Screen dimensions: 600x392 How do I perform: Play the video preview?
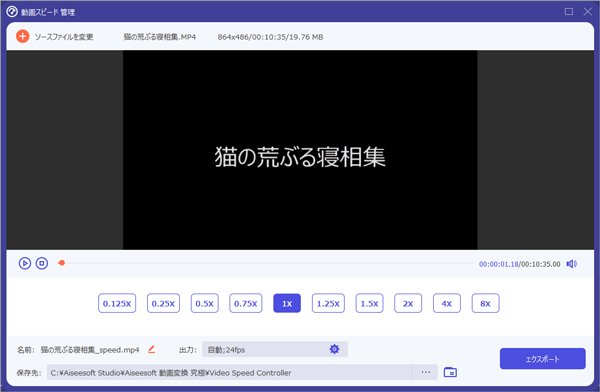coord(25,263)
